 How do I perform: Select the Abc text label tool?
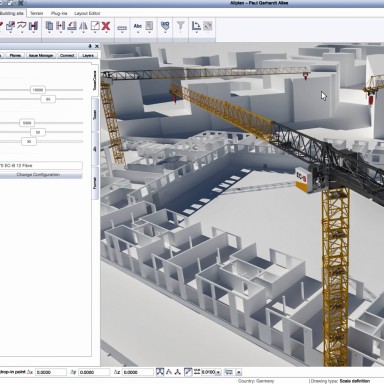coord(138,26)
